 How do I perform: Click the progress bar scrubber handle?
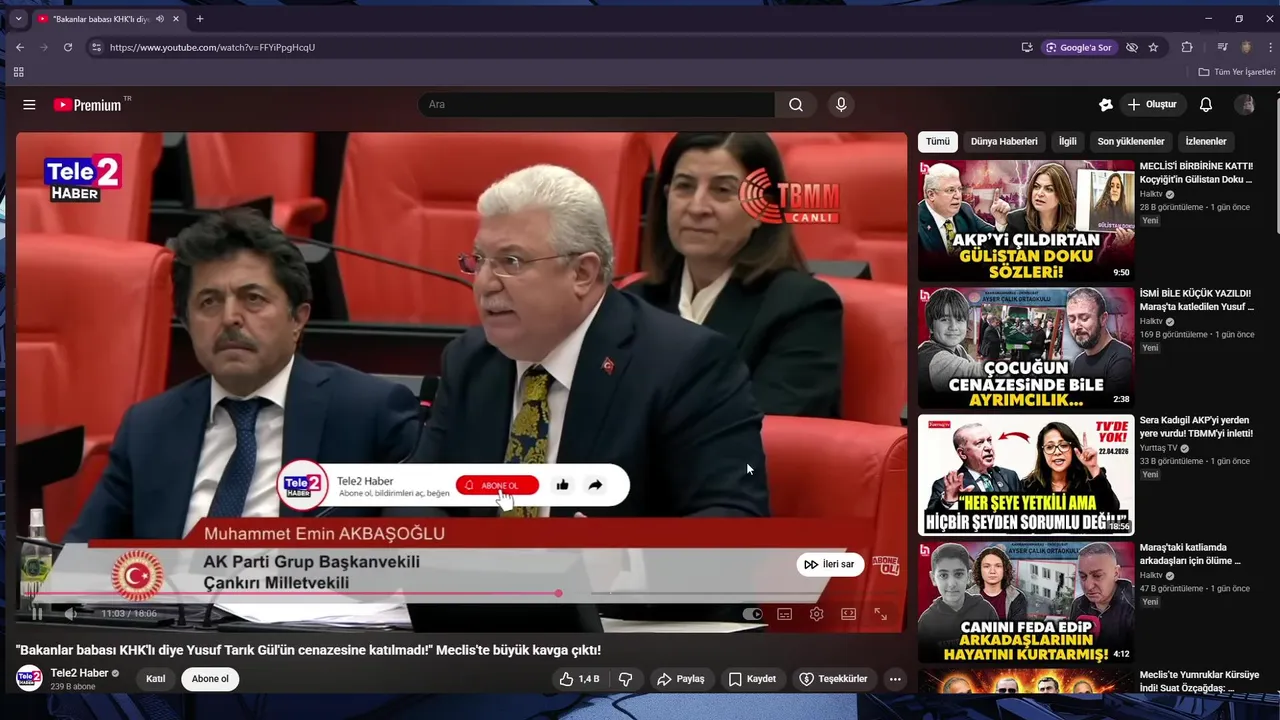tap(558, 594)
